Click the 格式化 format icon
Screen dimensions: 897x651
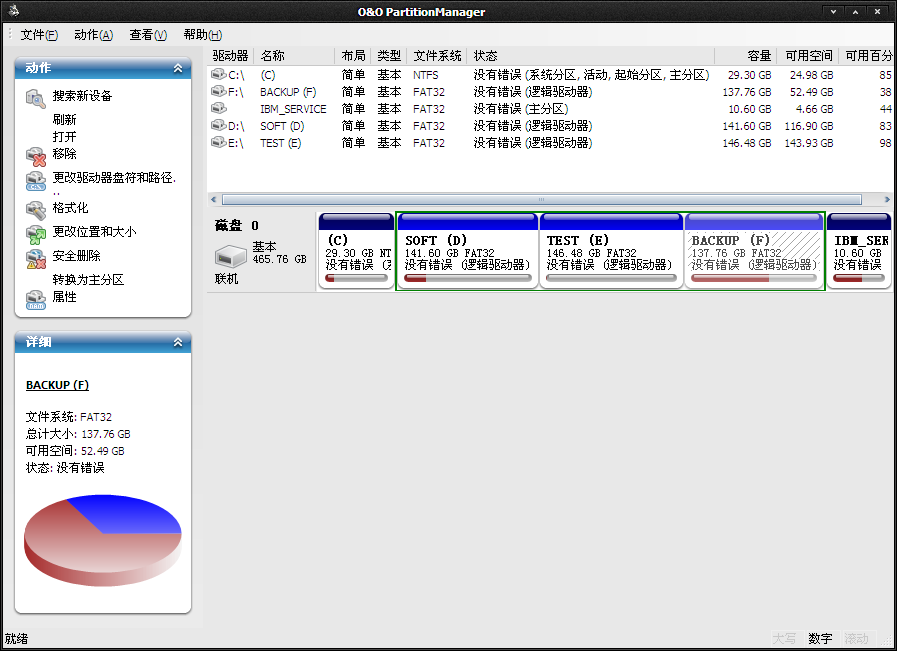[35, 210]
